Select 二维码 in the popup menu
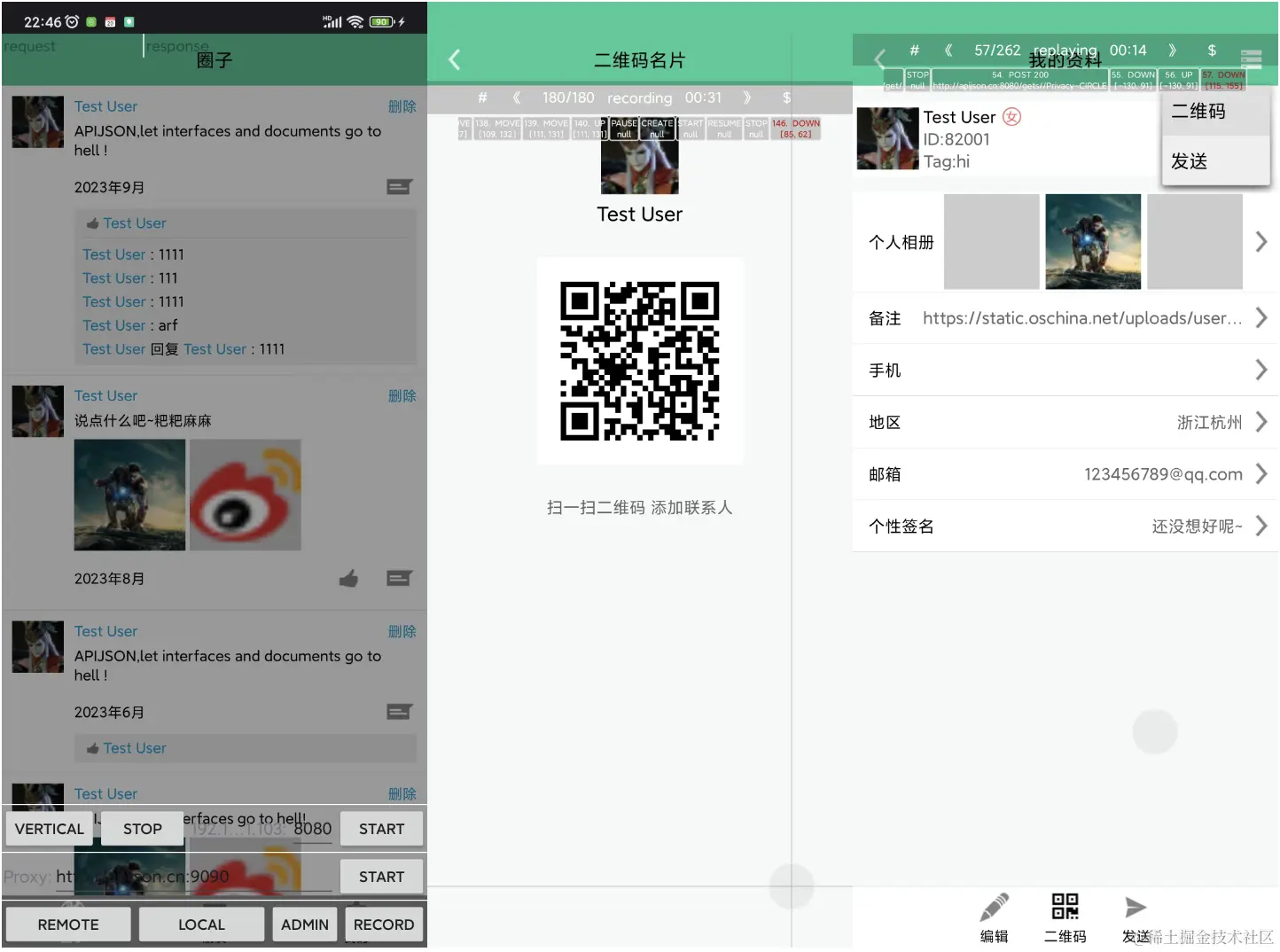Screen dimensions: 1280x952 click(1215, 112)
